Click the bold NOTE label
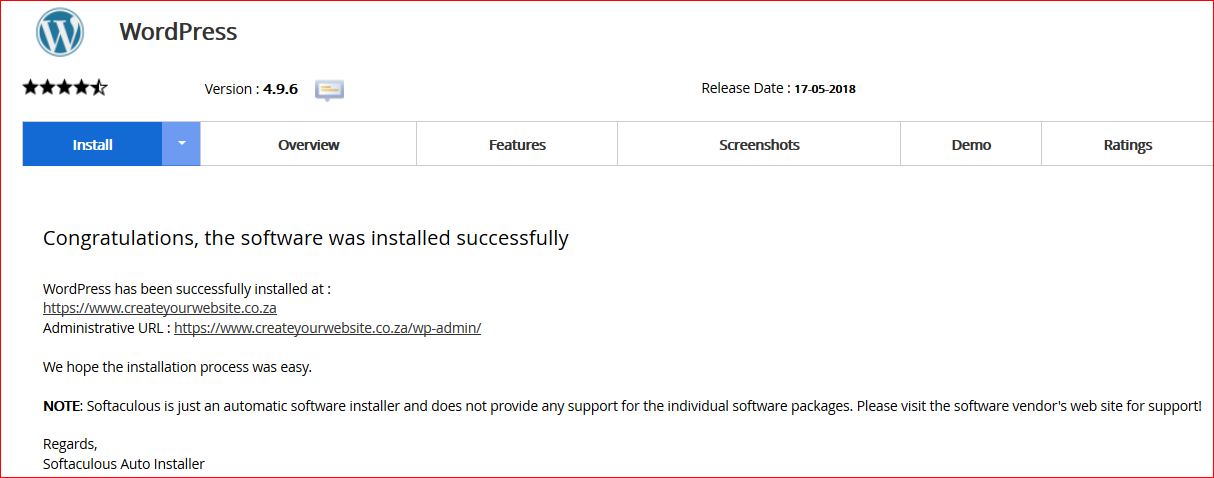1214x478 pixels. pos(61,407)
